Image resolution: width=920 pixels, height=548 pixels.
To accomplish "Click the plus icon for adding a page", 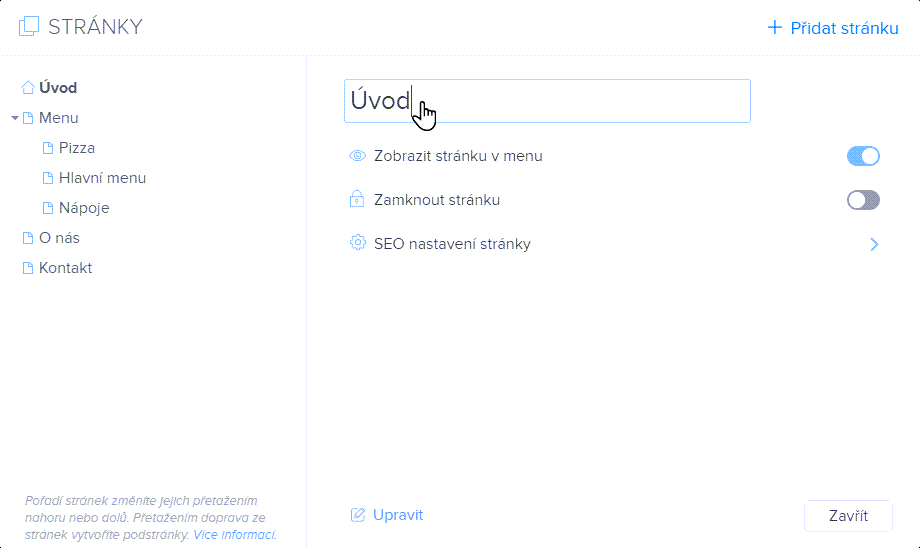I will [774, 28].
